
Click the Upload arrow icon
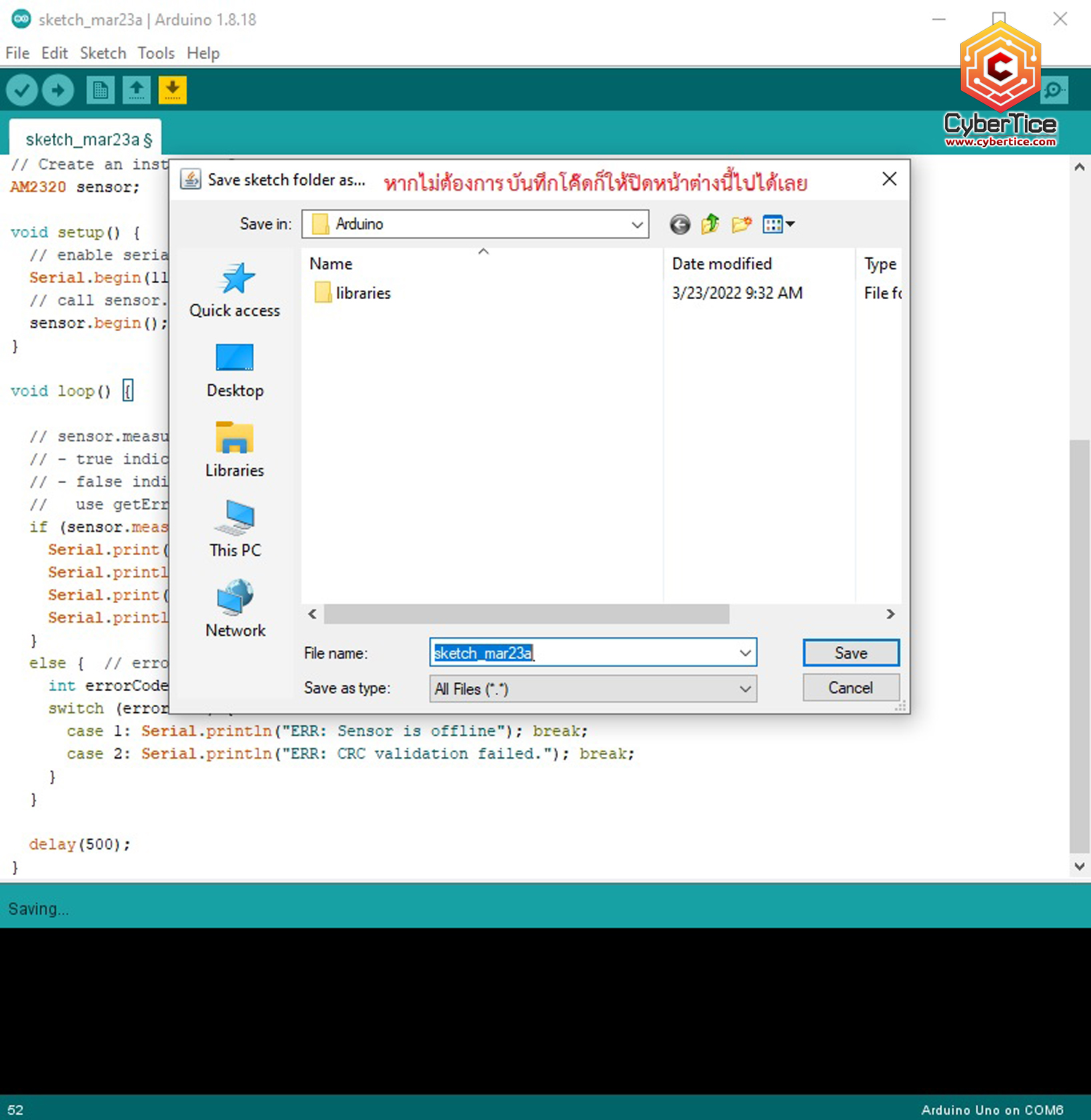coord(57,89)
